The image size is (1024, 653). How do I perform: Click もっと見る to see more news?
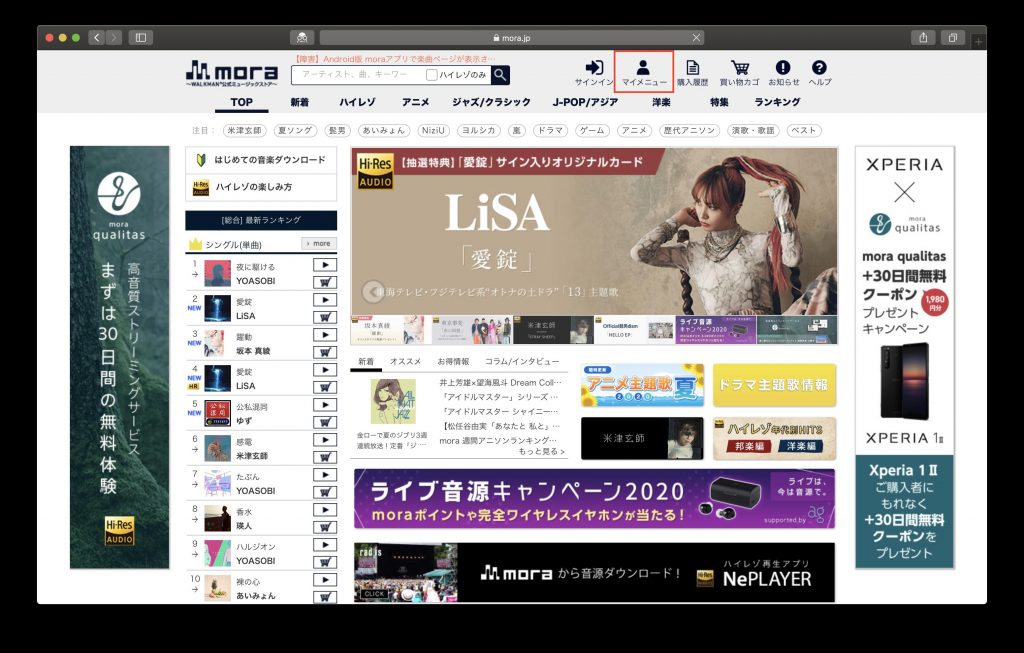coord(541,451)
